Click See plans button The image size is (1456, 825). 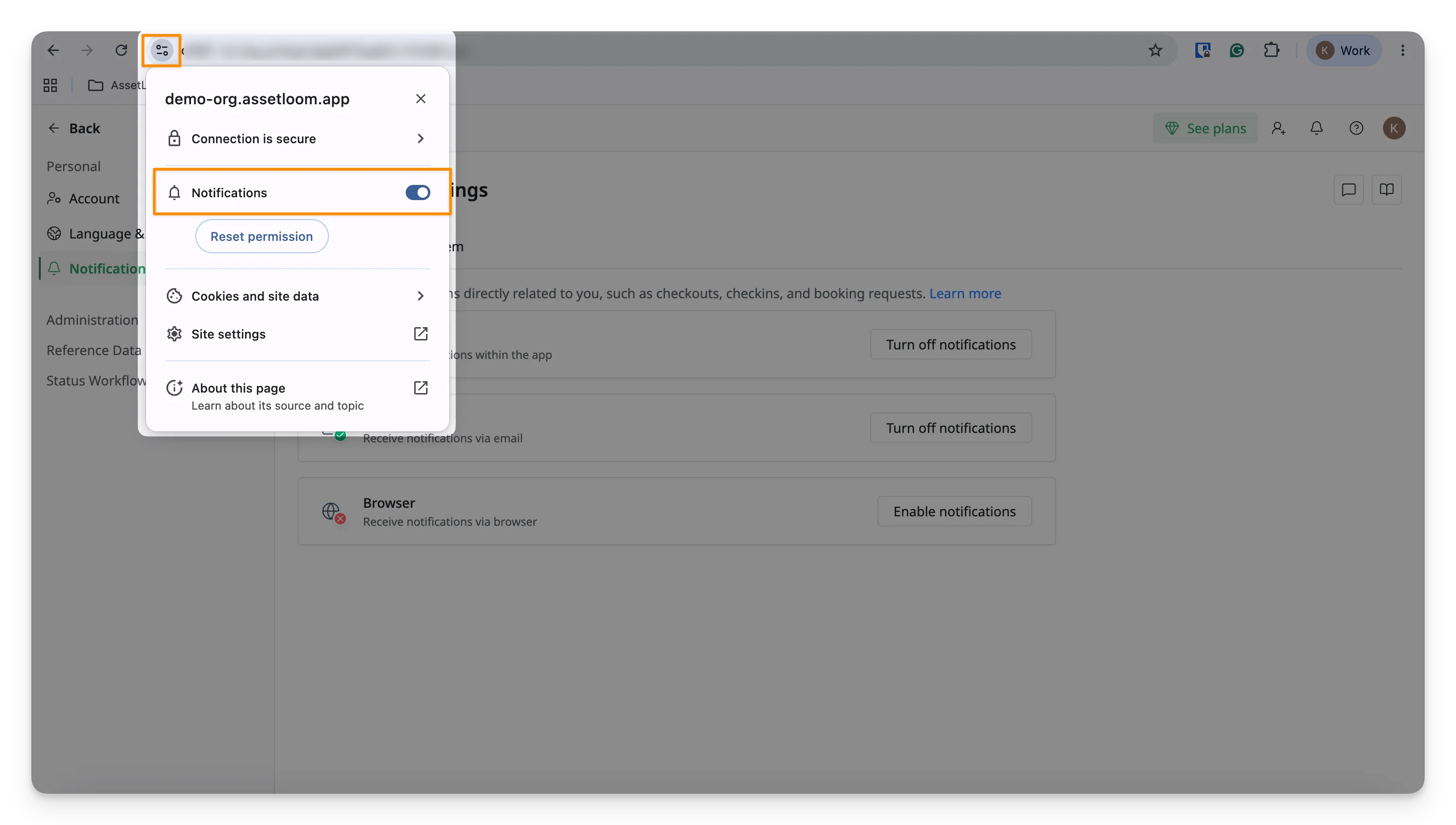pyautogui.click(x=1205, y=128)
